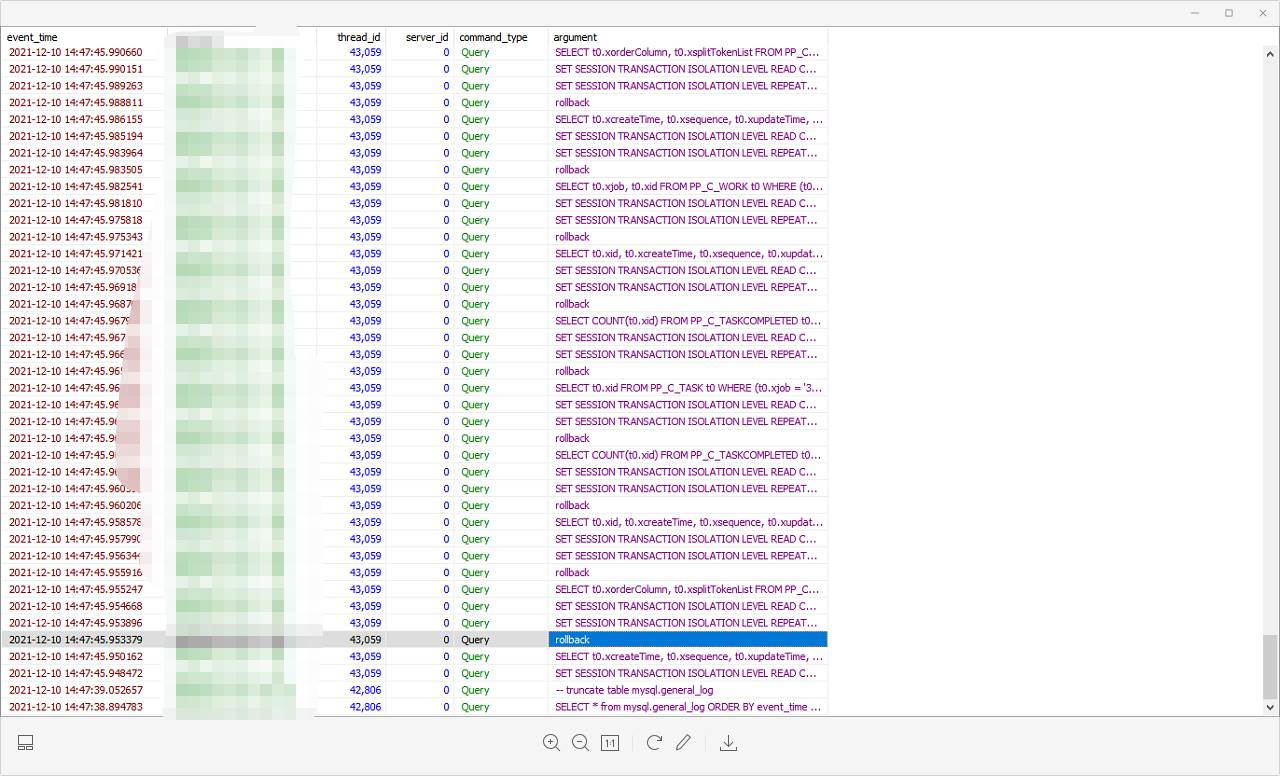The width and height of the screenshot is (1280, 776).
Task: Select timestamp 2021-12-10 14:47:45.955916
Action: pos(76,573)
